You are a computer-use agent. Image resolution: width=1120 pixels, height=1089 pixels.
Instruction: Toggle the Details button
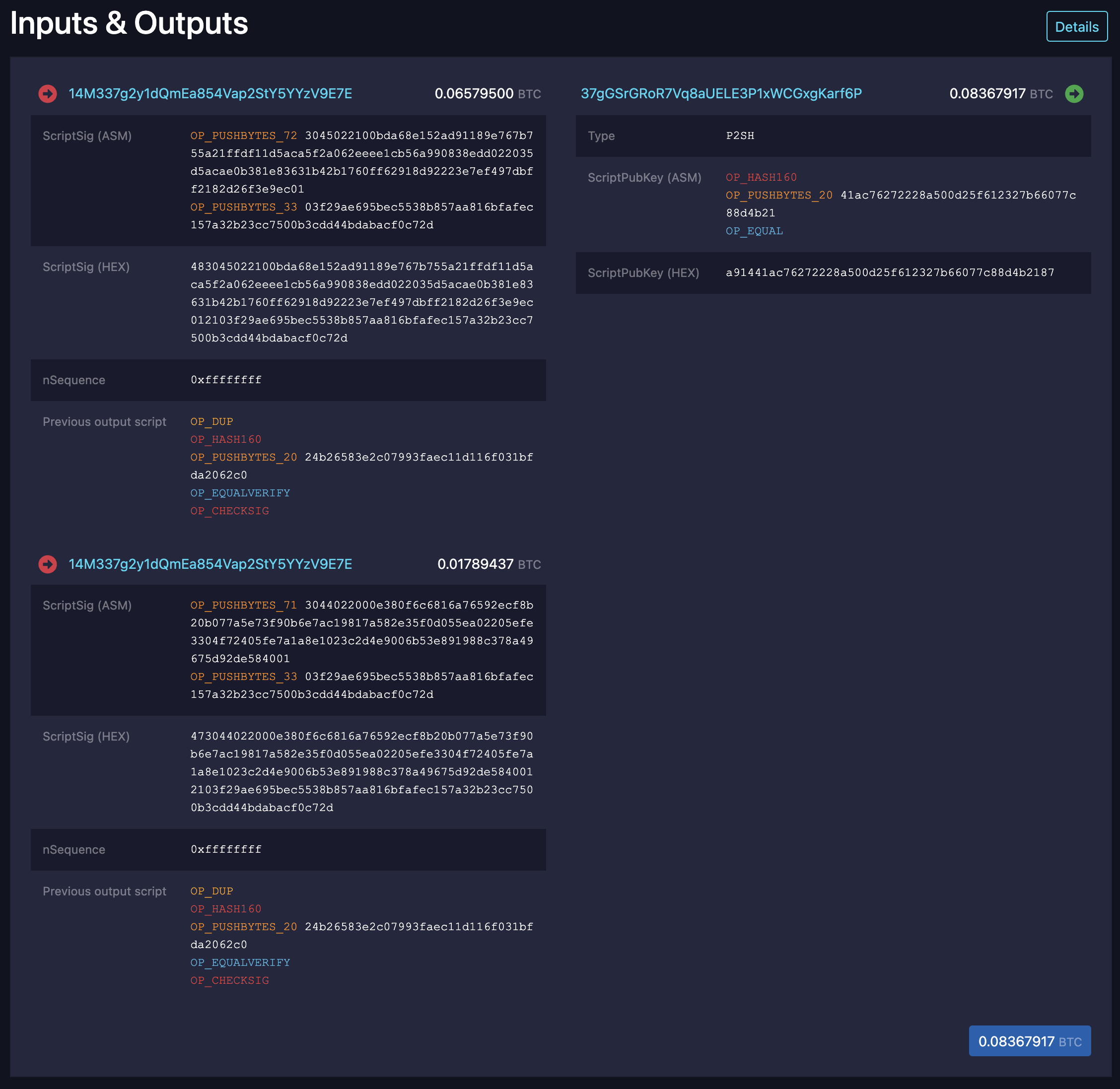[1076, 27]
